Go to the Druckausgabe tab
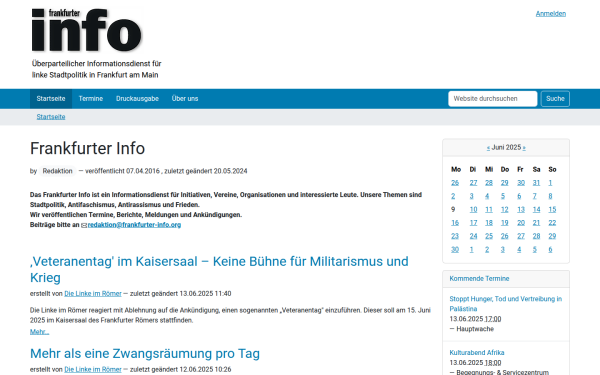The image size is (600, 375). click(137, 99)
